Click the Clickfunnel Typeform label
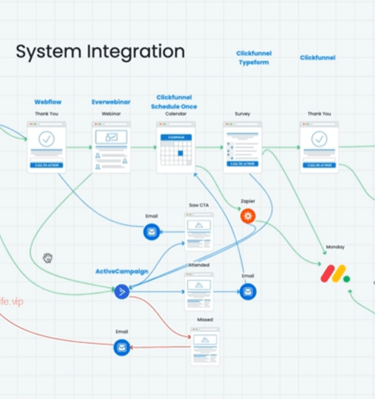The height and width of the screenshot is (399, 375). (254, 58)
